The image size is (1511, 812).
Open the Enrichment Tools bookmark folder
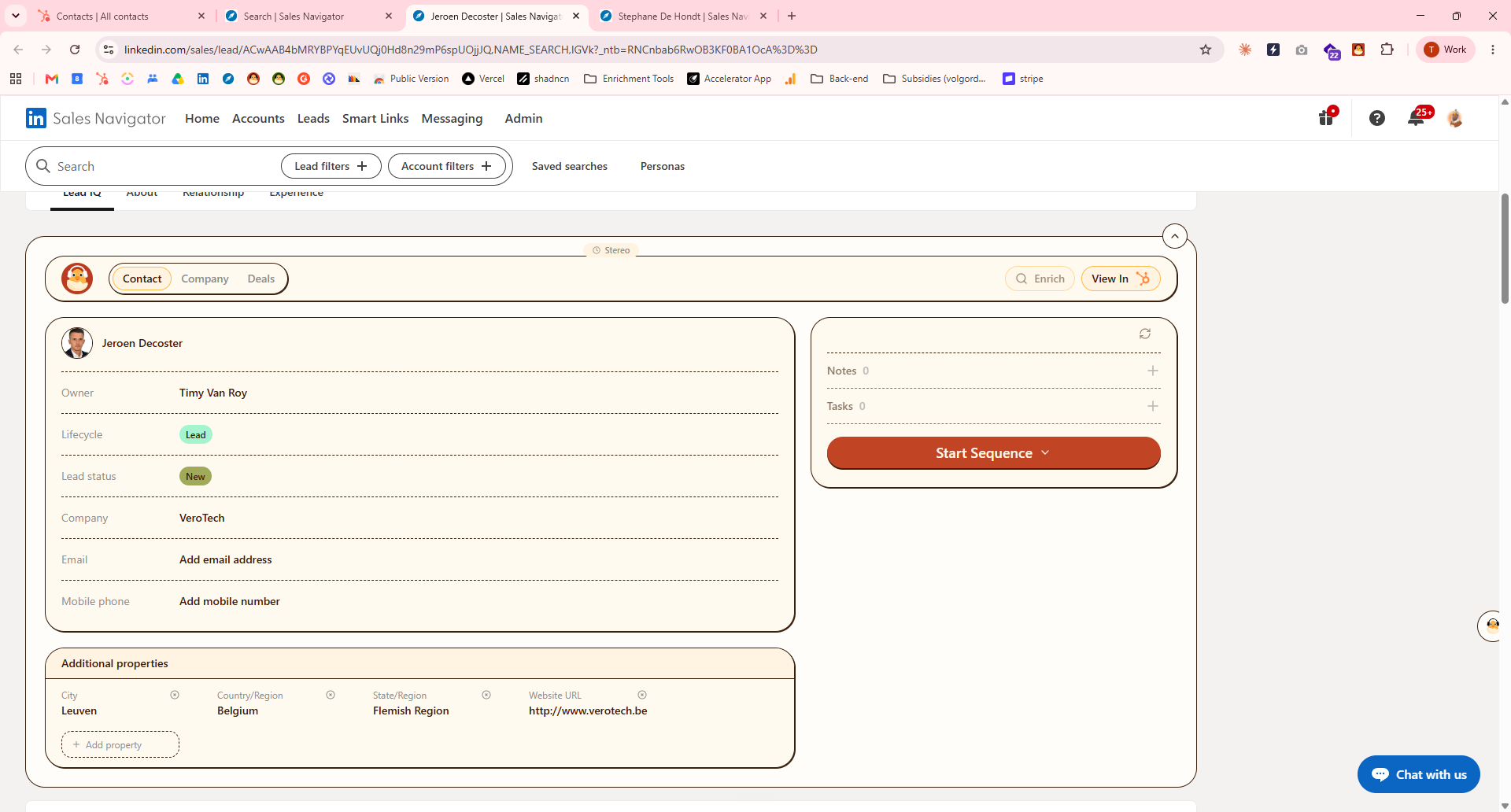(x=629, y=79)
